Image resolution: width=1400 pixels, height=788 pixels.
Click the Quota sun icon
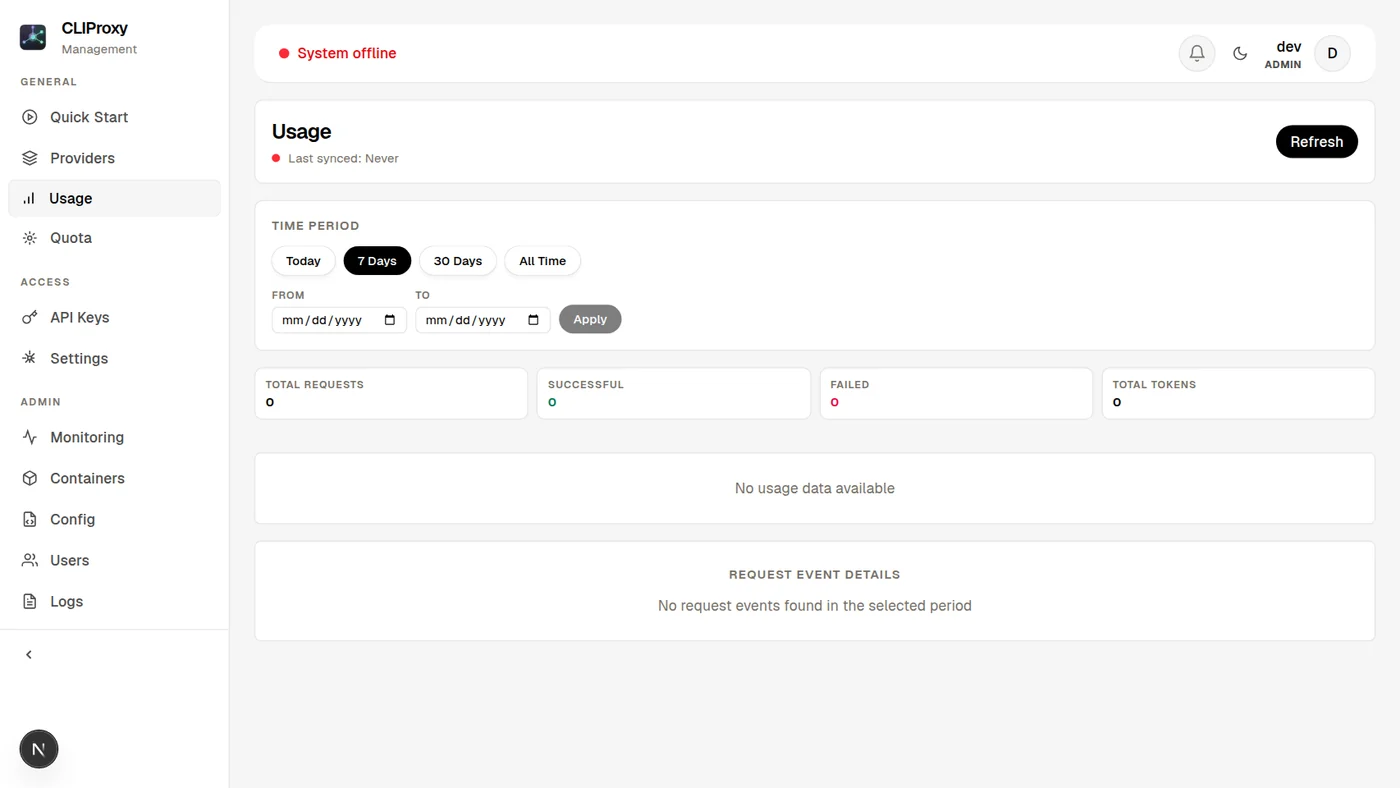tap(30, 238)
